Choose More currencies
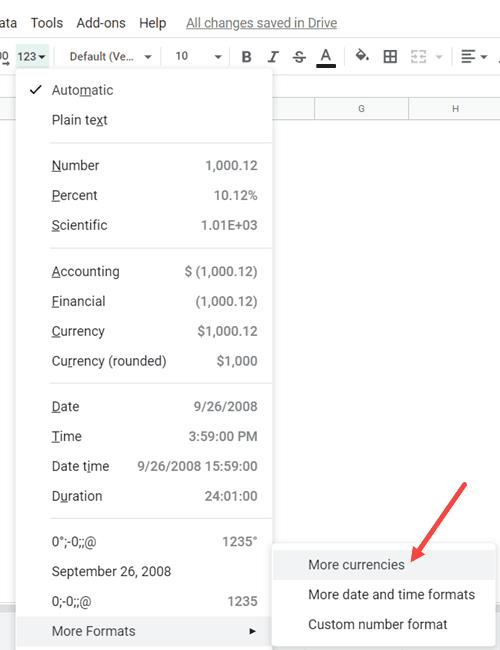The width and height of the screenshot is (500, 650). point(384,565)
